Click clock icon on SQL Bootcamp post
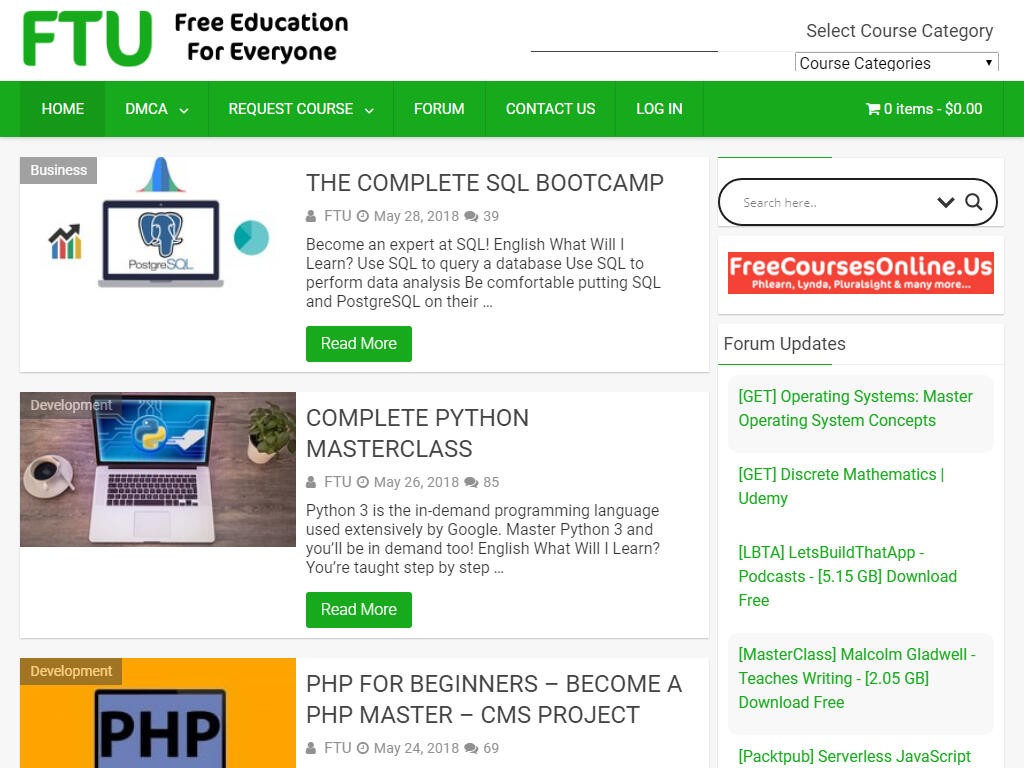The width and height of the screenshot is (1024, 768). click(x=362, y=216)
